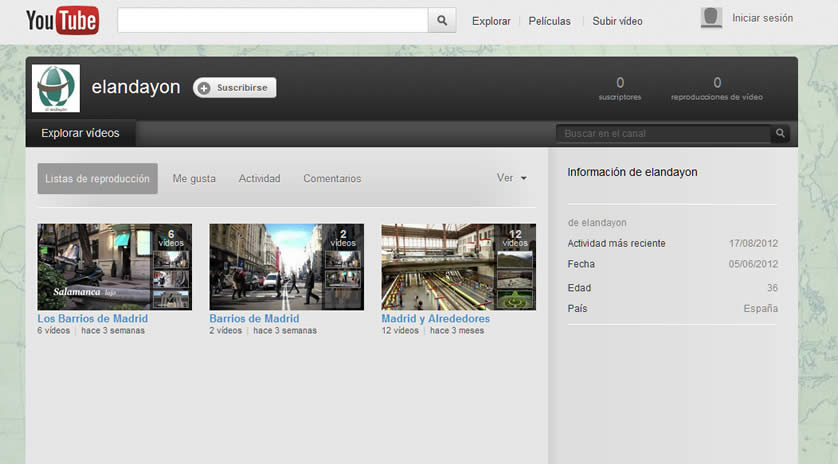Viewport: 838px width, 464px height.
Task: Select the Listas de reproducción tab
Action: point(97,179)
